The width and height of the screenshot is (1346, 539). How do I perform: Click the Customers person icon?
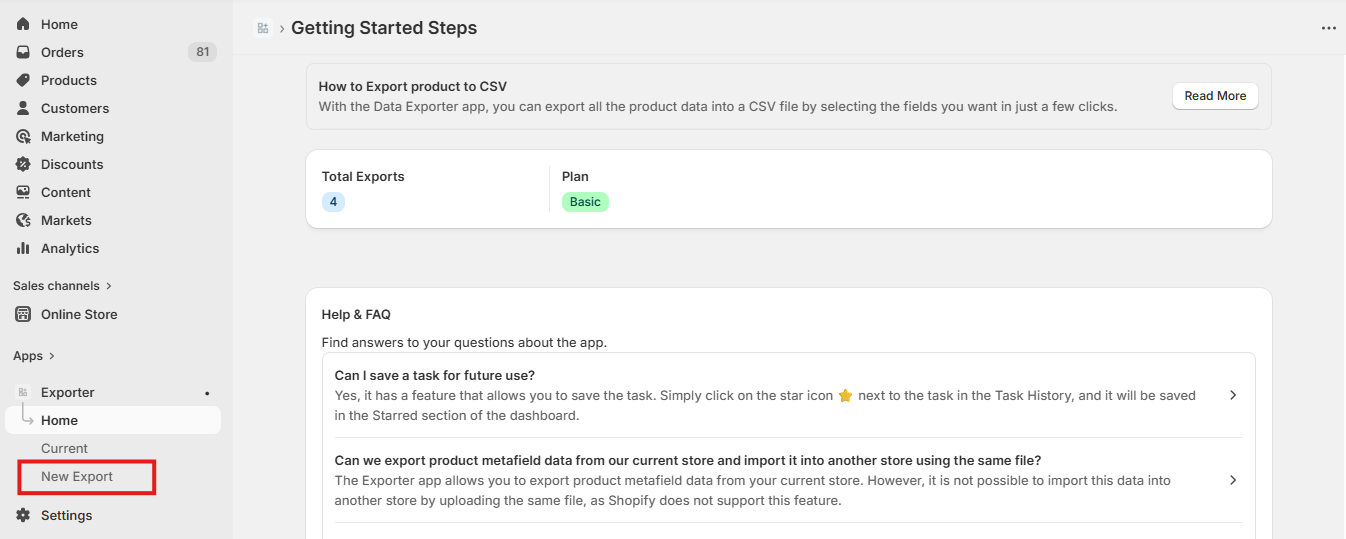tap(23, 108)
